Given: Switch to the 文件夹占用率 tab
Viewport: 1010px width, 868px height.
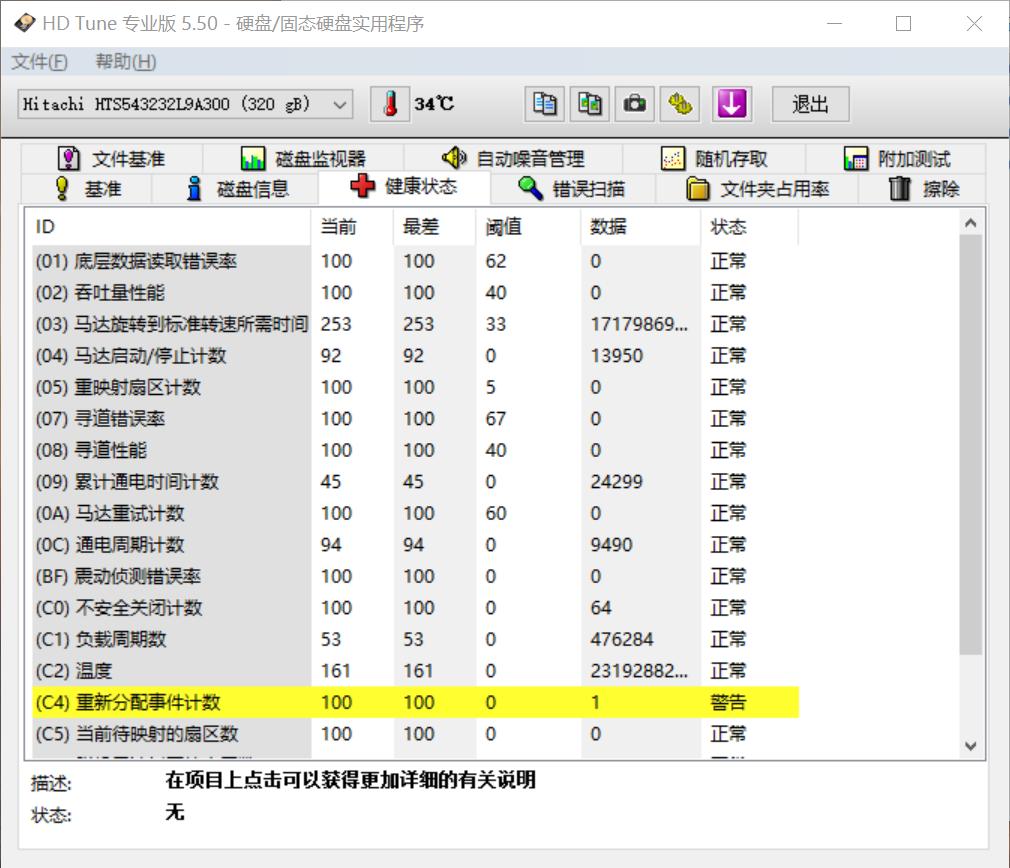Looking at the screenshot, I should click(x=757, y=189).
